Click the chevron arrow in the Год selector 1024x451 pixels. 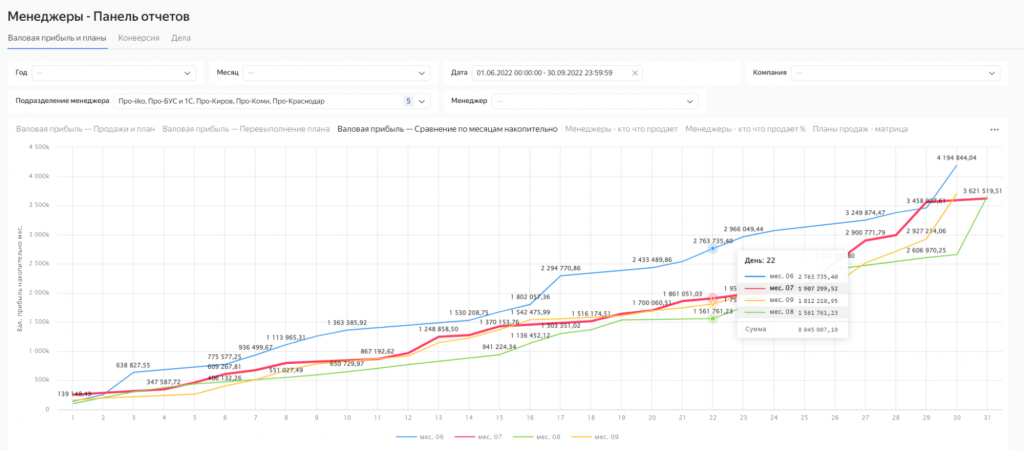click(x=188, y=73)
